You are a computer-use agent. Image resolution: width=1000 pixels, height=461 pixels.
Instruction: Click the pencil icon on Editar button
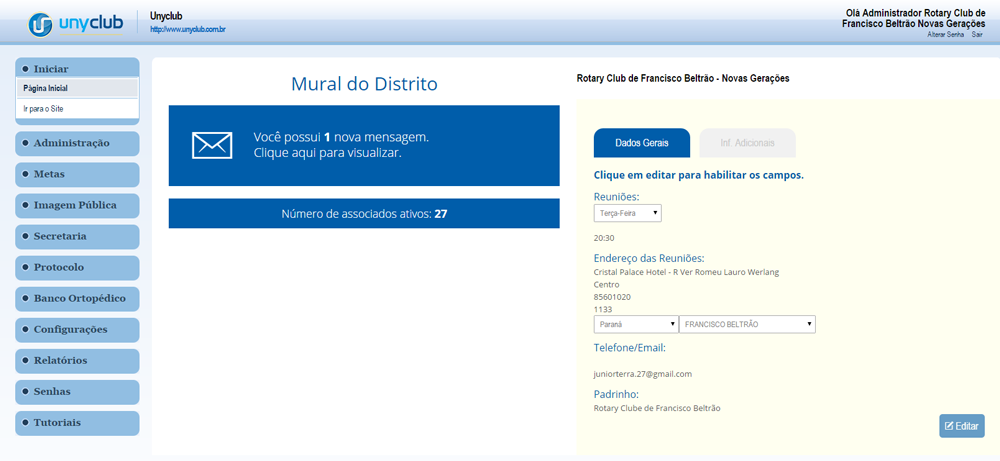(x=949, y=426)
